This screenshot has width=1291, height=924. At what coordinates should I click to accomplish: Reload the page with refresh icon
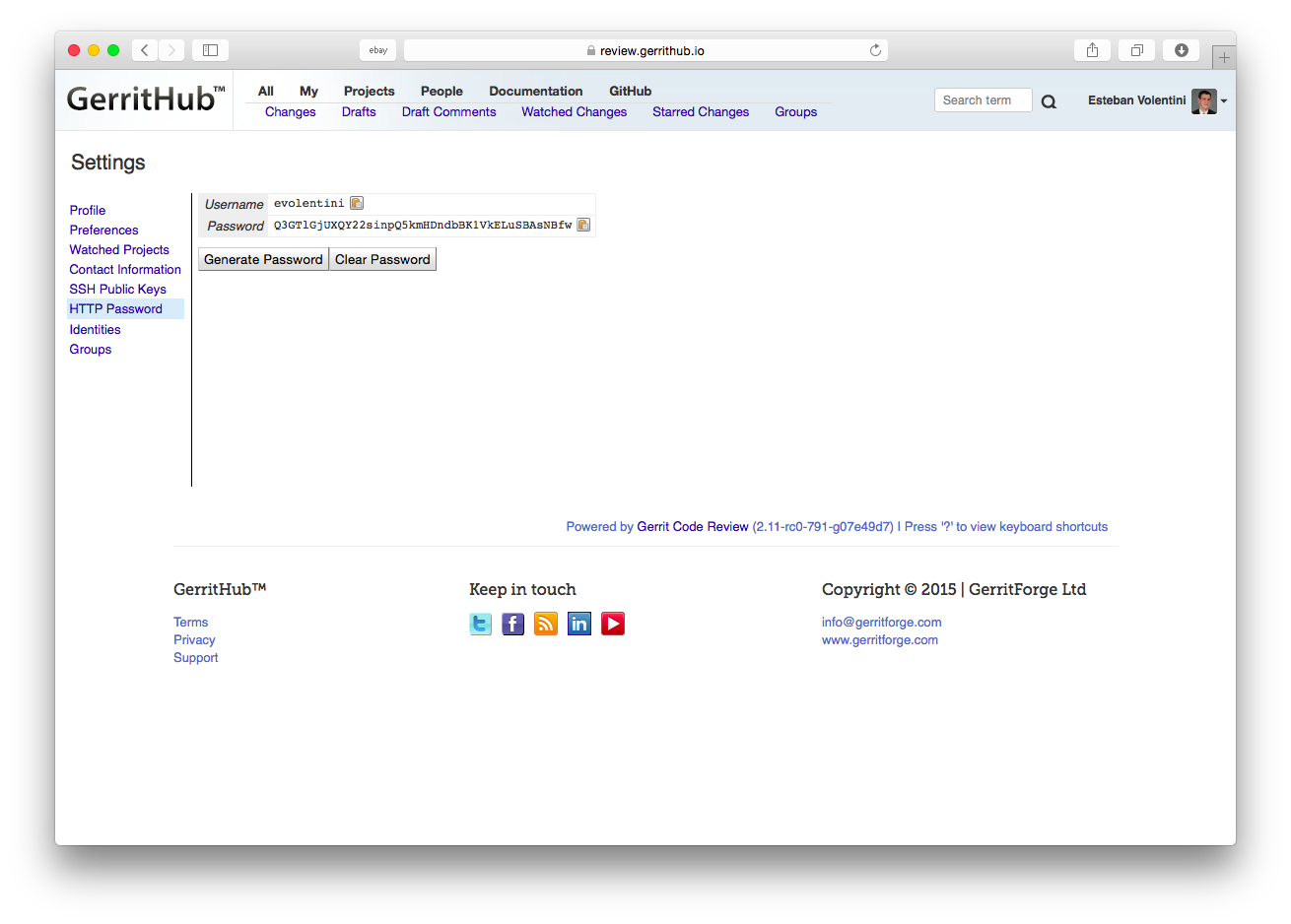pos(875,50)
